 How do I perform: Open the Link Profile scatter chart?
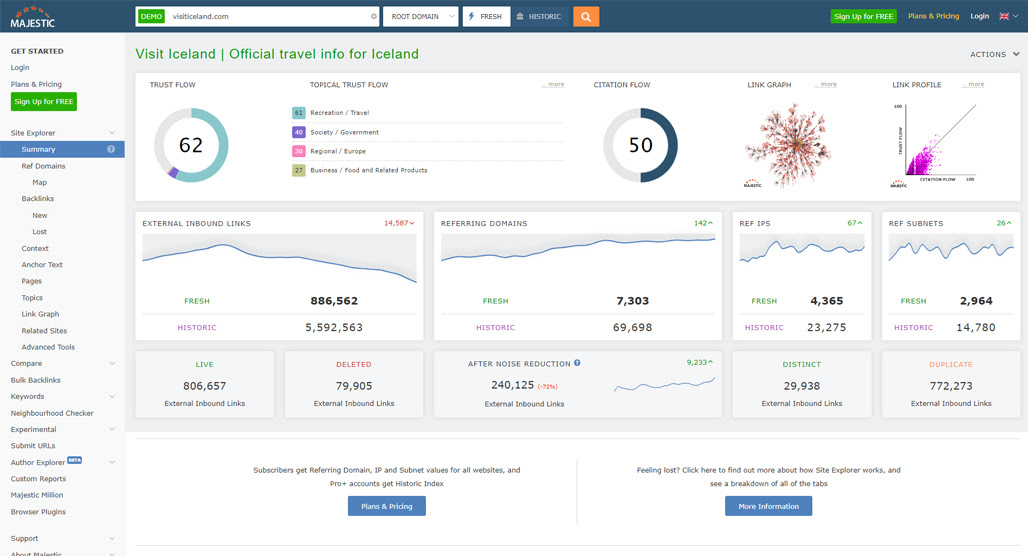(934, 145)
